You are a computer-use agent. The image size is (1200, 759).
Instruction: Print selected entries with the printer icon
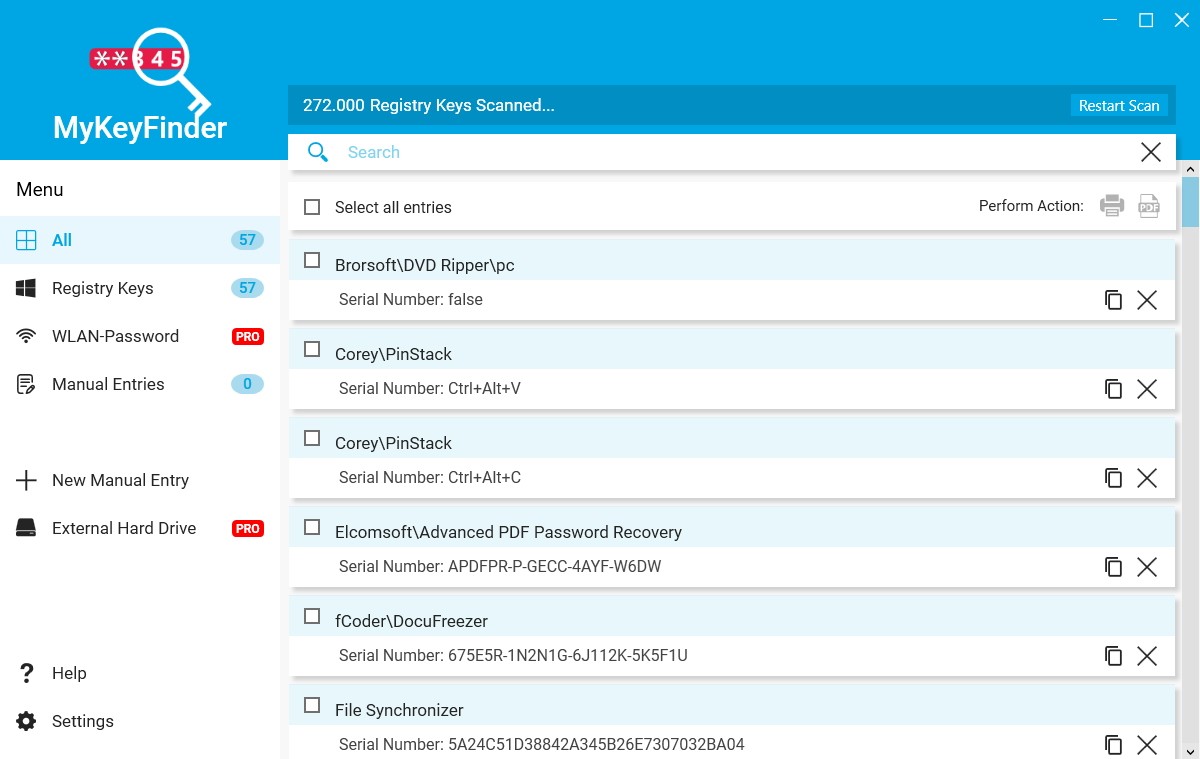pos(1112,206)
